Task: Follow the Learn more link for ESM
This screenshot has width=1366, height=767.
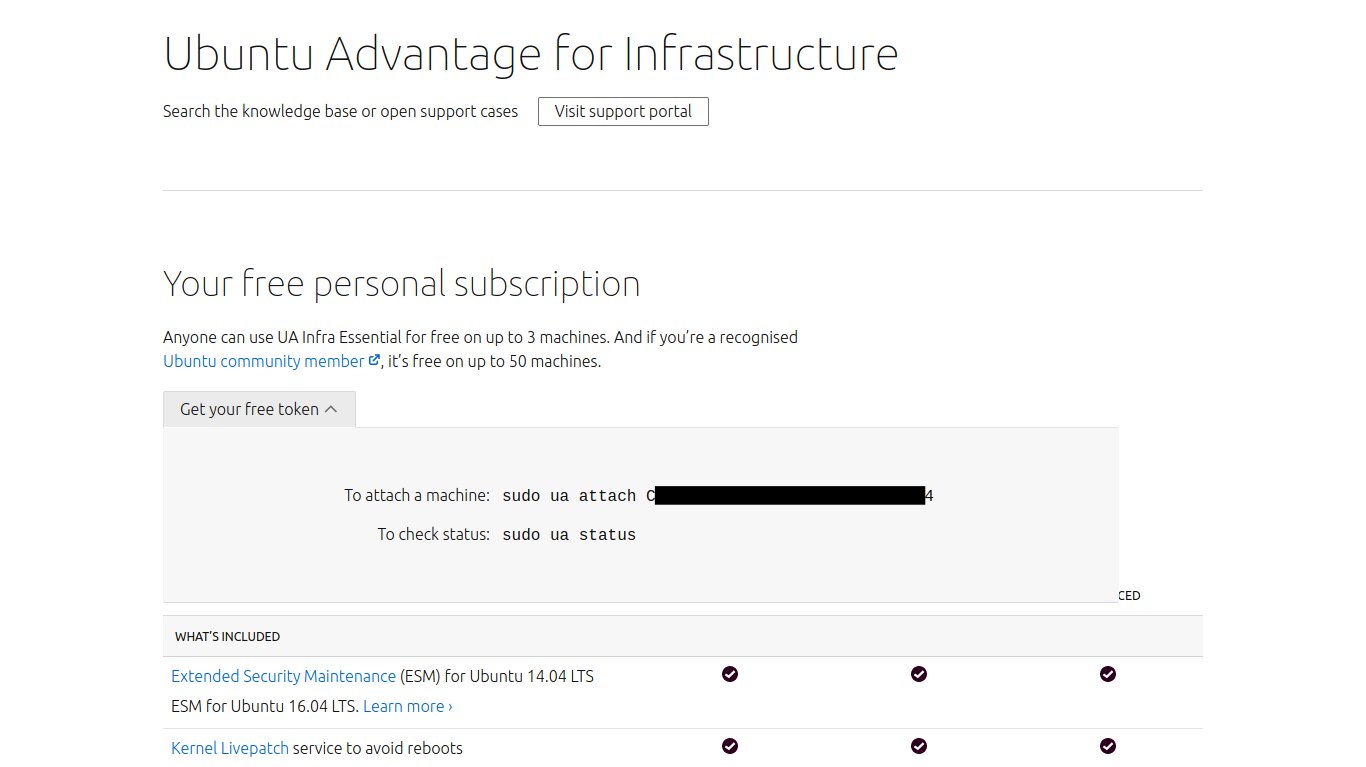Action: 408,706
